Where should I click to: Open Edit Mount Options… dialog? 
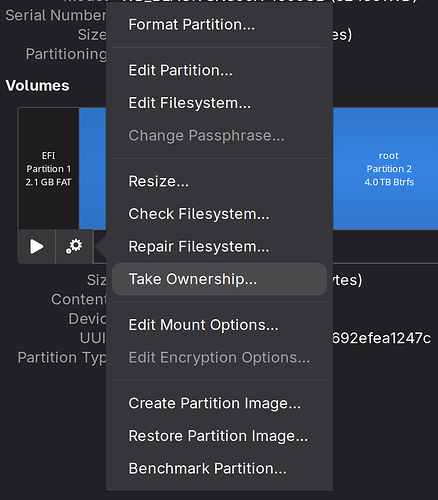[219, 325]
